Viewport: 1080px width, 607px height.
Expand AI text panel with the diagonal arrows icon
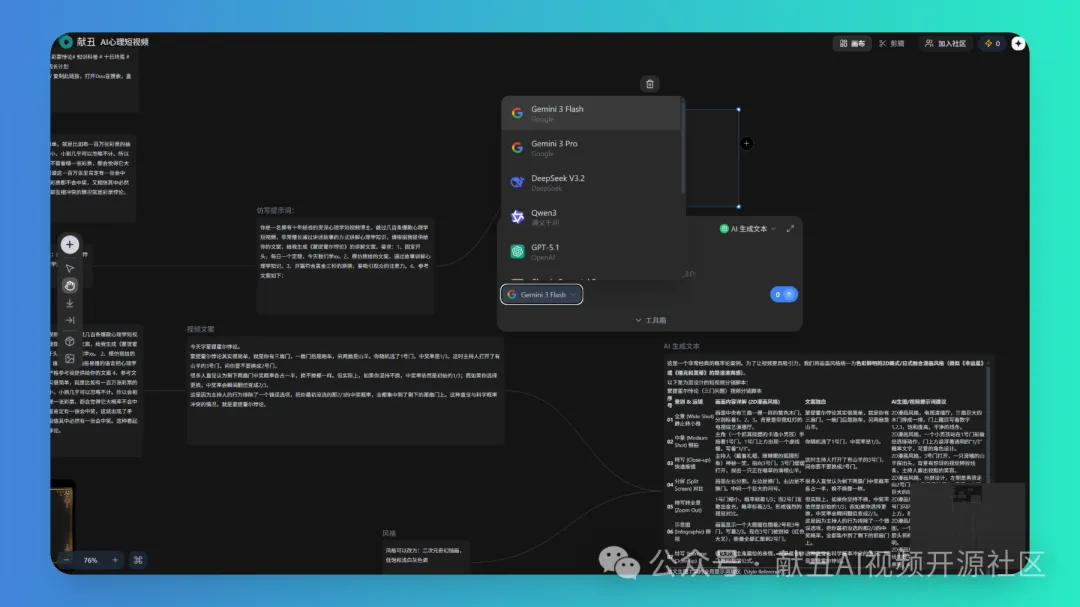click(x=790, y=229)
